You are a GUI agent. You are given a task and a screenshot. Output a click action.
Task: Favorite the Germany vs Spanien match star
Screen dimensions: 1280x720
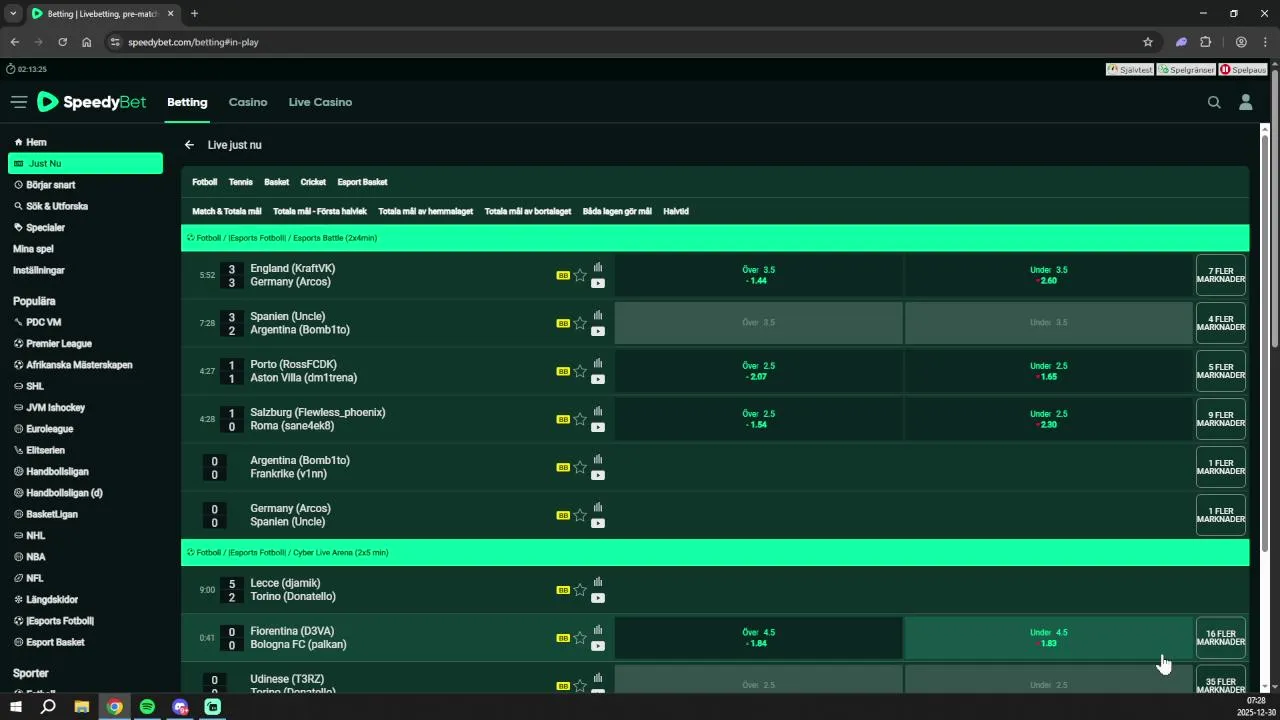pos(580,515)
